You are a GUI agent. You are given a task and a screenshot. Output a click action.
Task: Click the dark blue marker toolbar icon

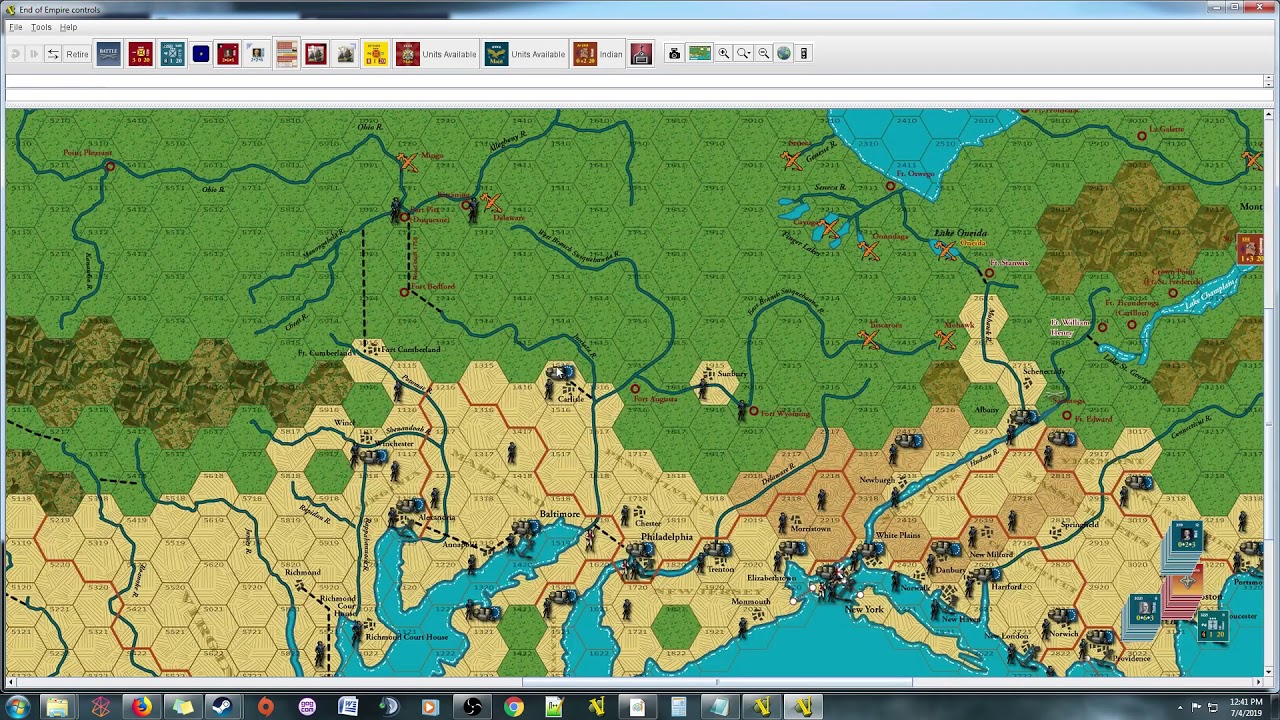pyautogui.click(x=201, y=54)
